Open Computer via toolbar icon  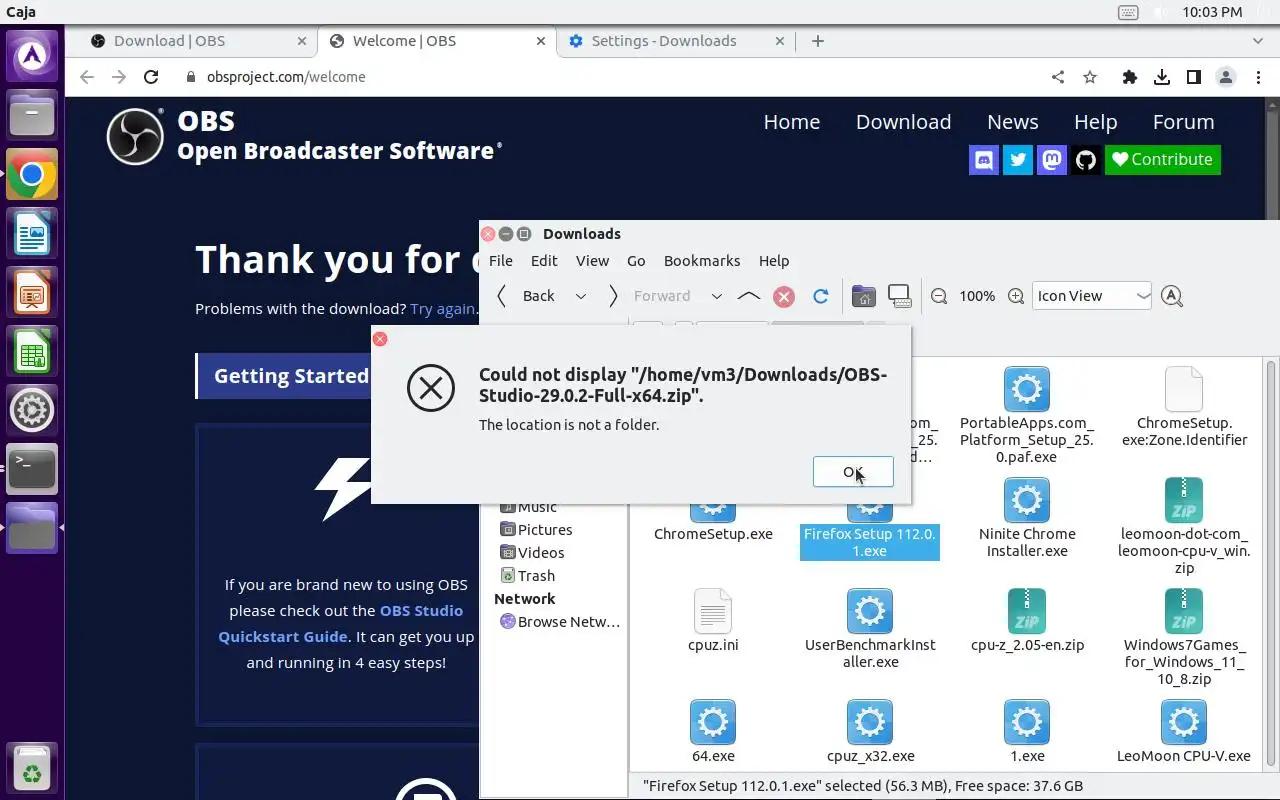pyautogui.click(x=899, y=296)
